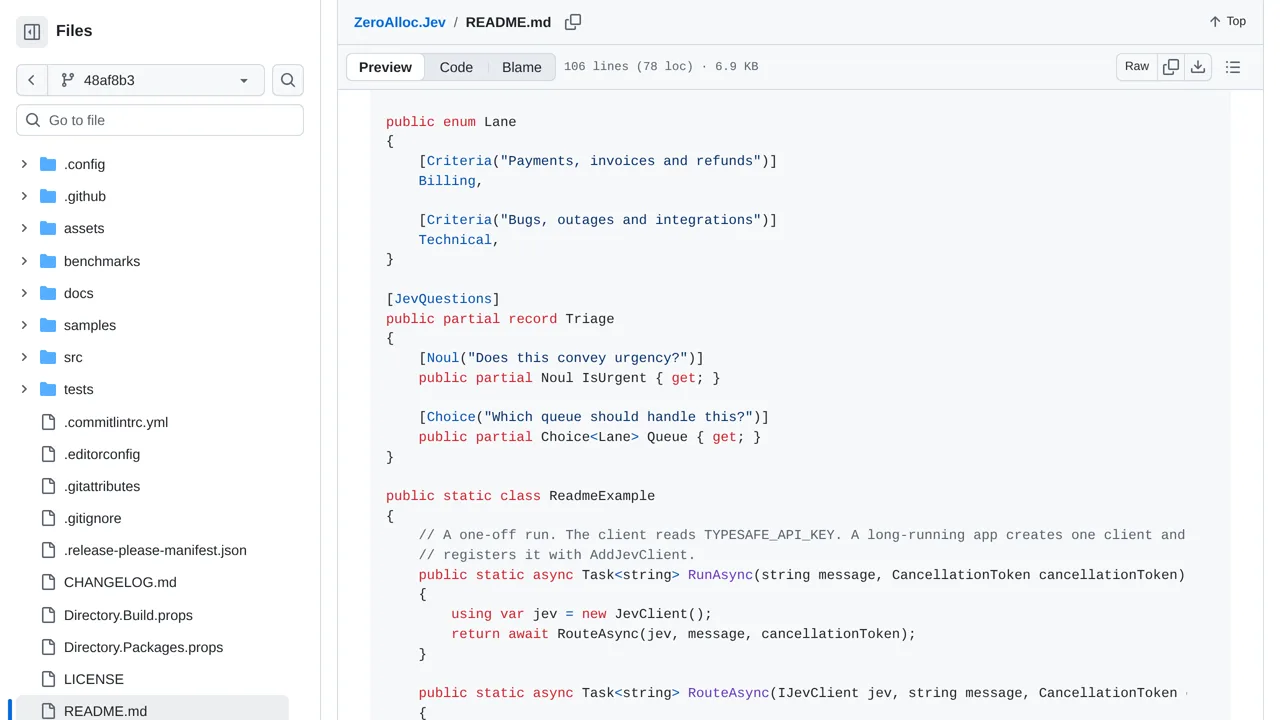Expand the benchmarks folder
1280x720 pixels.
click(x=24, y=261)
